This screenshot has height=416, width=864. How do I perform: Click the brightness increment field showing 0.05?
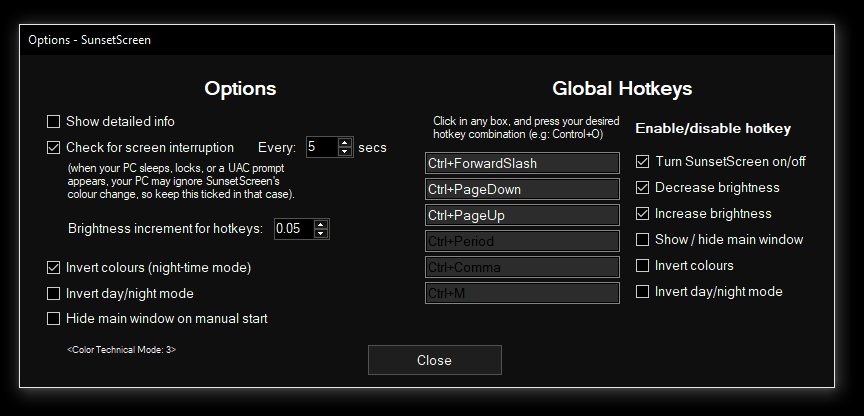294,229
